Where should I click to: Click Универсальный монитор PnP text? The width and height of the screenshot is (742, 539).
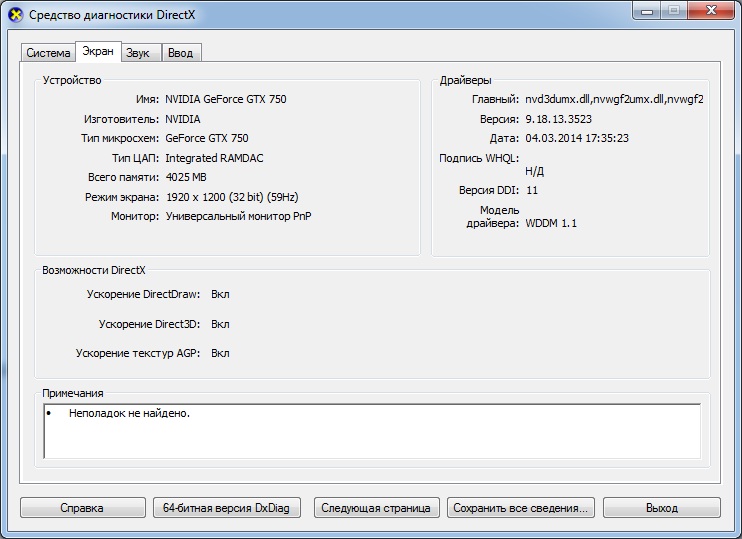[238, 216]
